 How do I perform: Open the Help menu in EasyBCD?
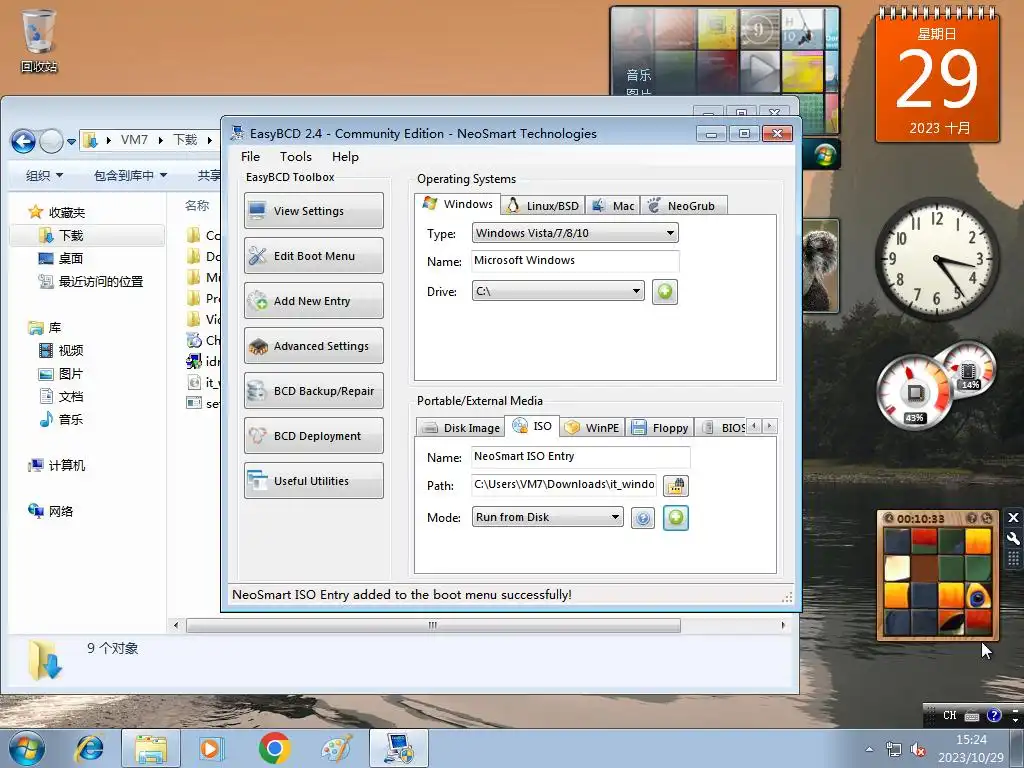point(345,157)
